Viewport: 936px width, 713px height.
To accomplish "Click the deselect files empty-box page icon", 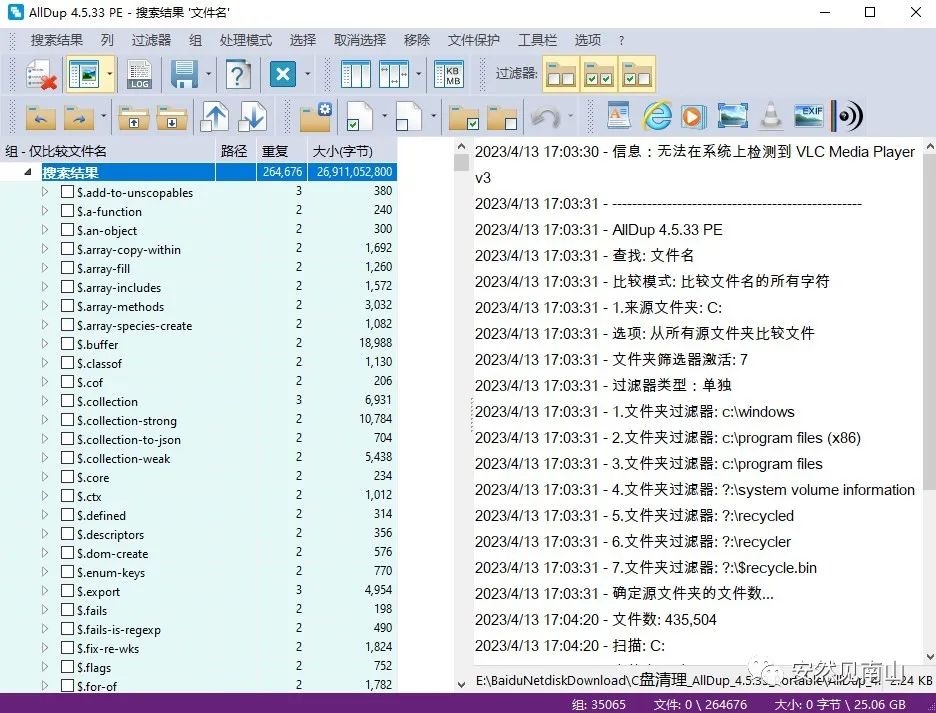I will (x=409, y=116).
